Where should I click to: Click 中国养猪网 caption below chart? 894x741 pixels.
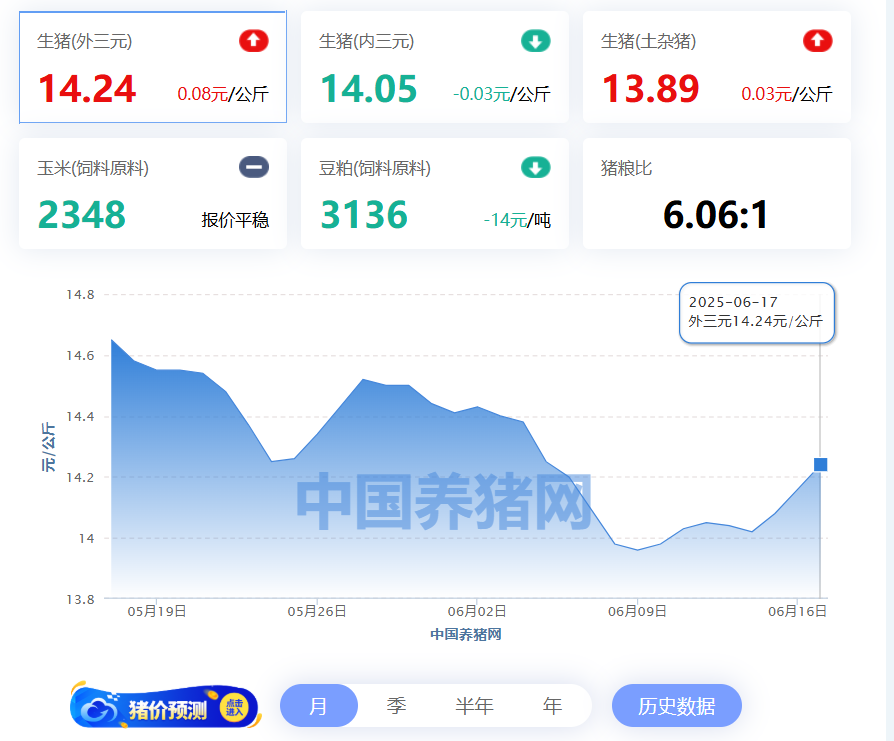coord(466,634)
